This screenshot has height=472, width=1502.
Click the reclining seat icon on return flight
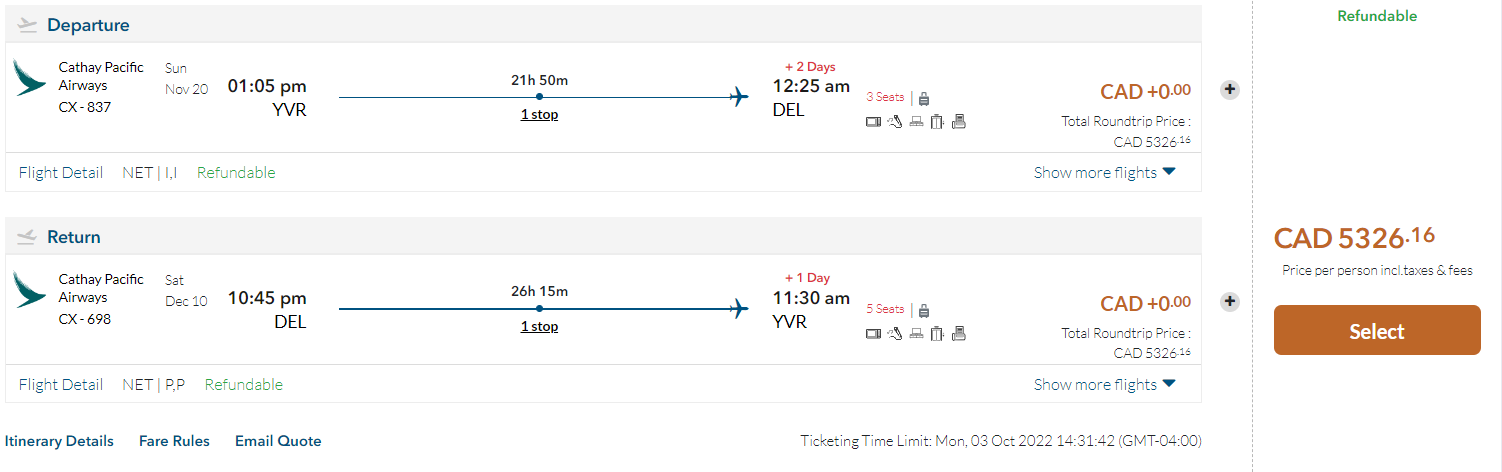tap(894, 334)
